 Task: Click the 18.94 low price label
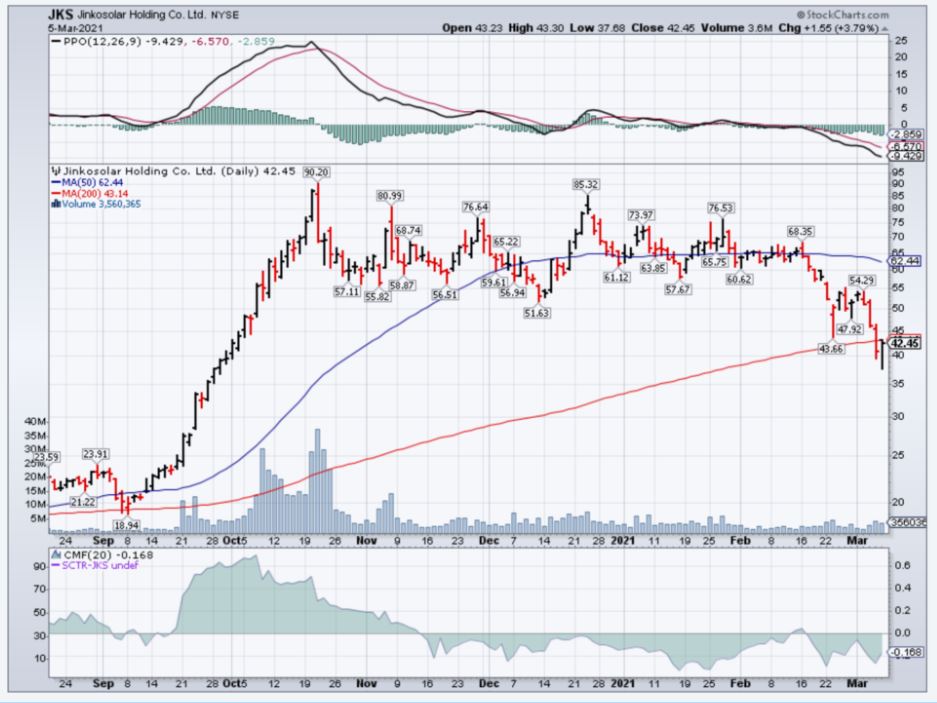click(x=126, y=525)
